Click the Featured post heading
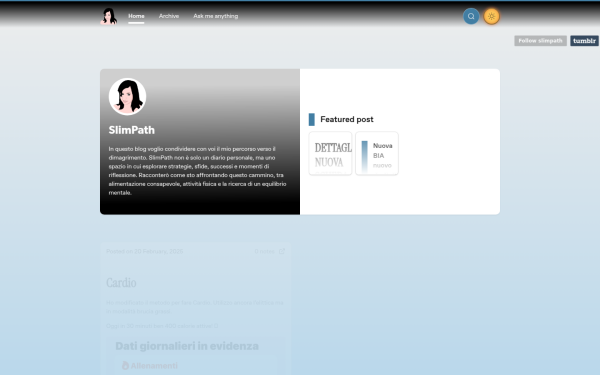The image size is (600, 375). point(347,119)
